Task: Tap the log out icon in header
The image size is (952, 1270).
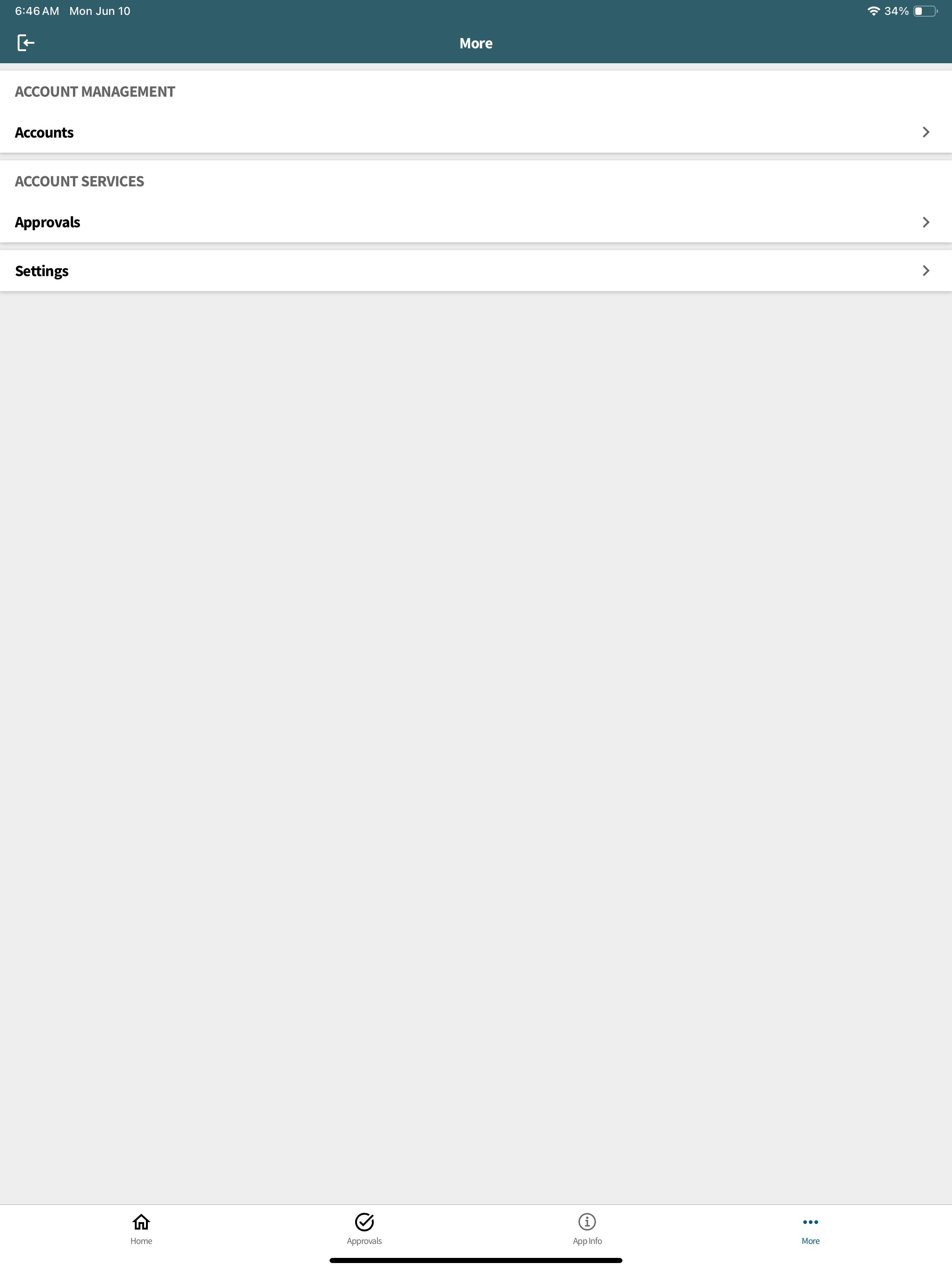Action: point(26,42)
